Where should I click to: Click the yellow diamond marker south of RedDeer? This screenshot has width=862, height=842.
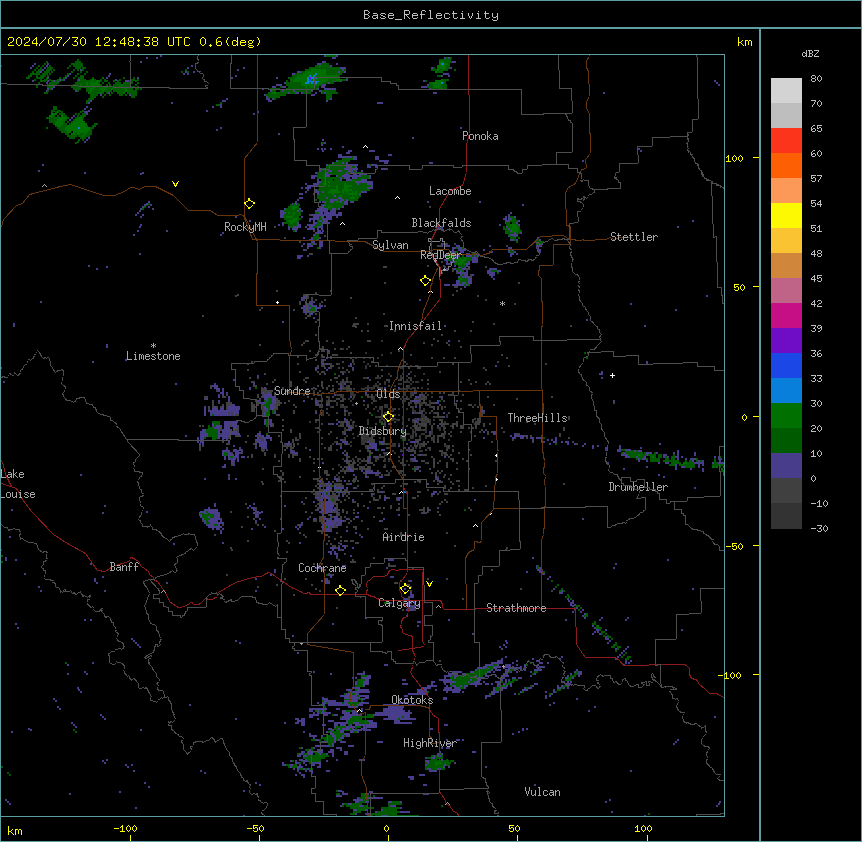coord(426,281)
